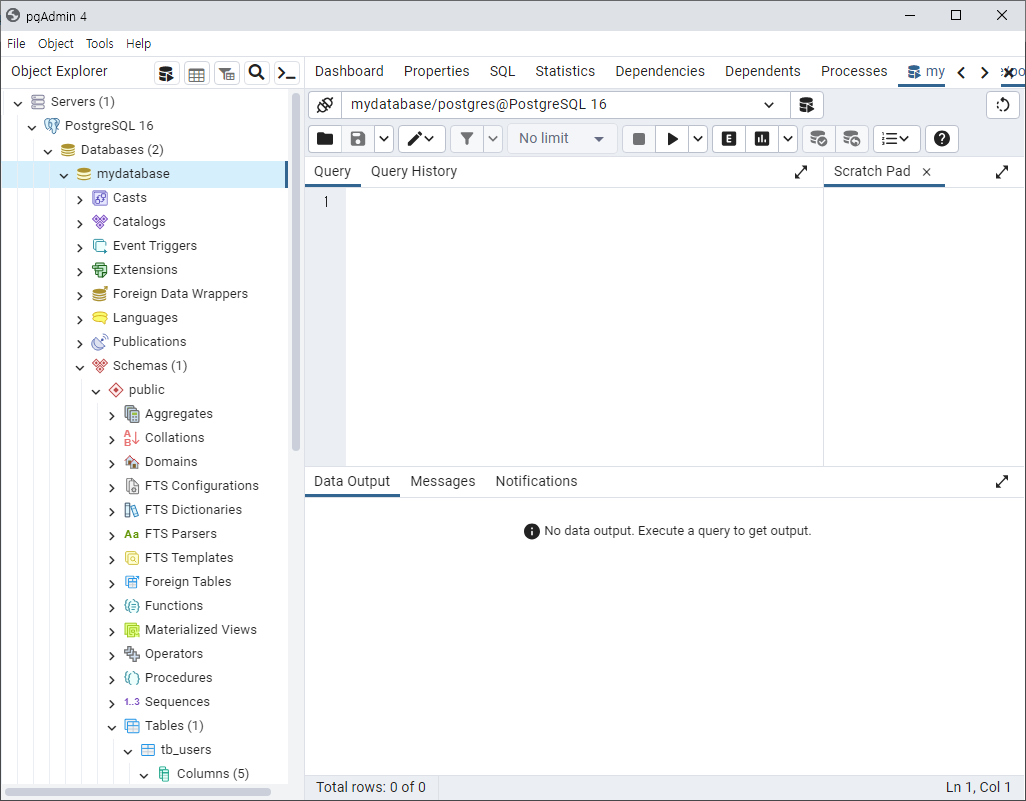The width and height of the screenshot is (1026, 801).
Task: Switch to the Dependents tab
Action: [x=763, y=71]
